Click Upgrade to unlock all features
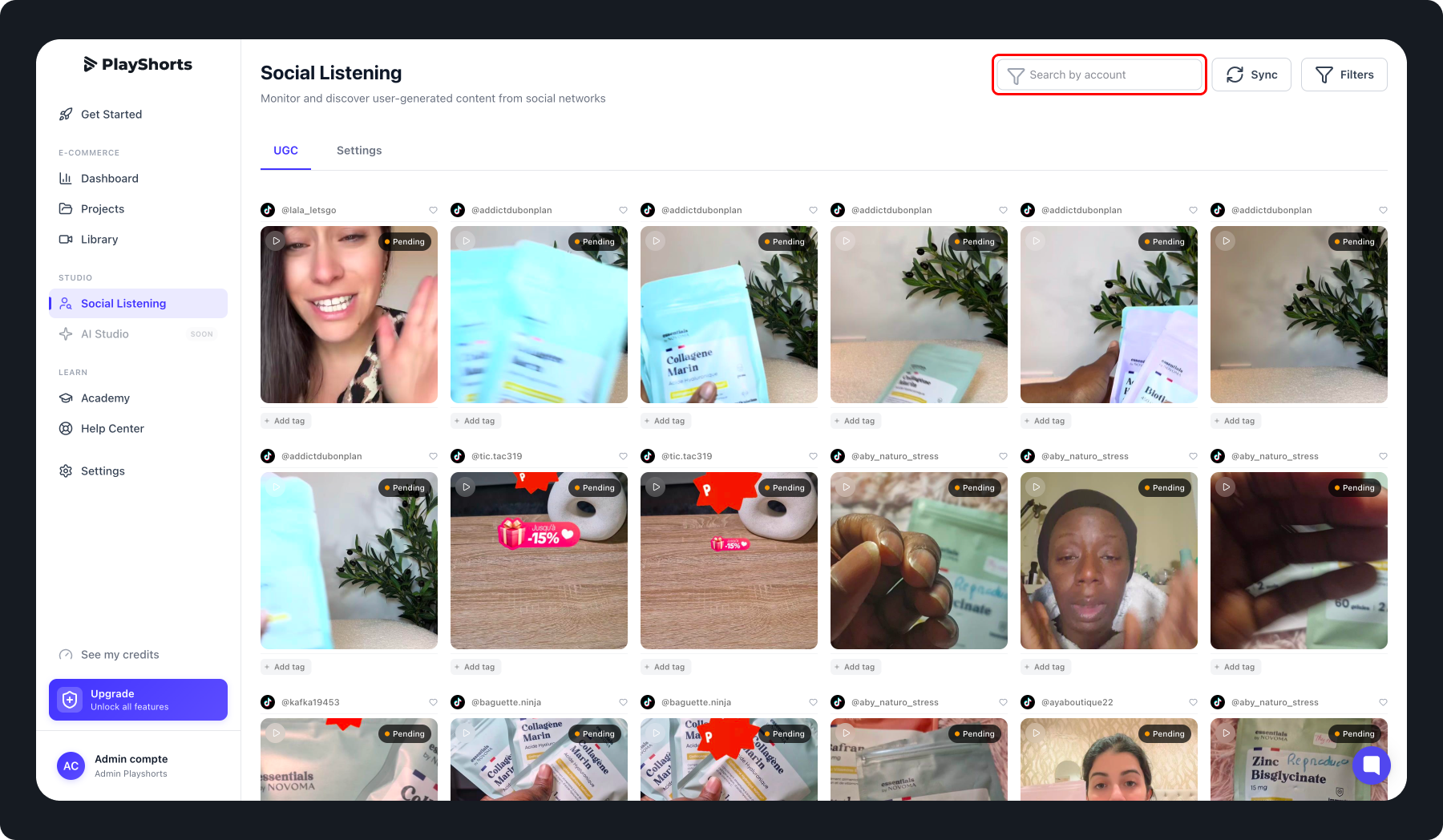The image size is (1443, 840). [138, 700]
